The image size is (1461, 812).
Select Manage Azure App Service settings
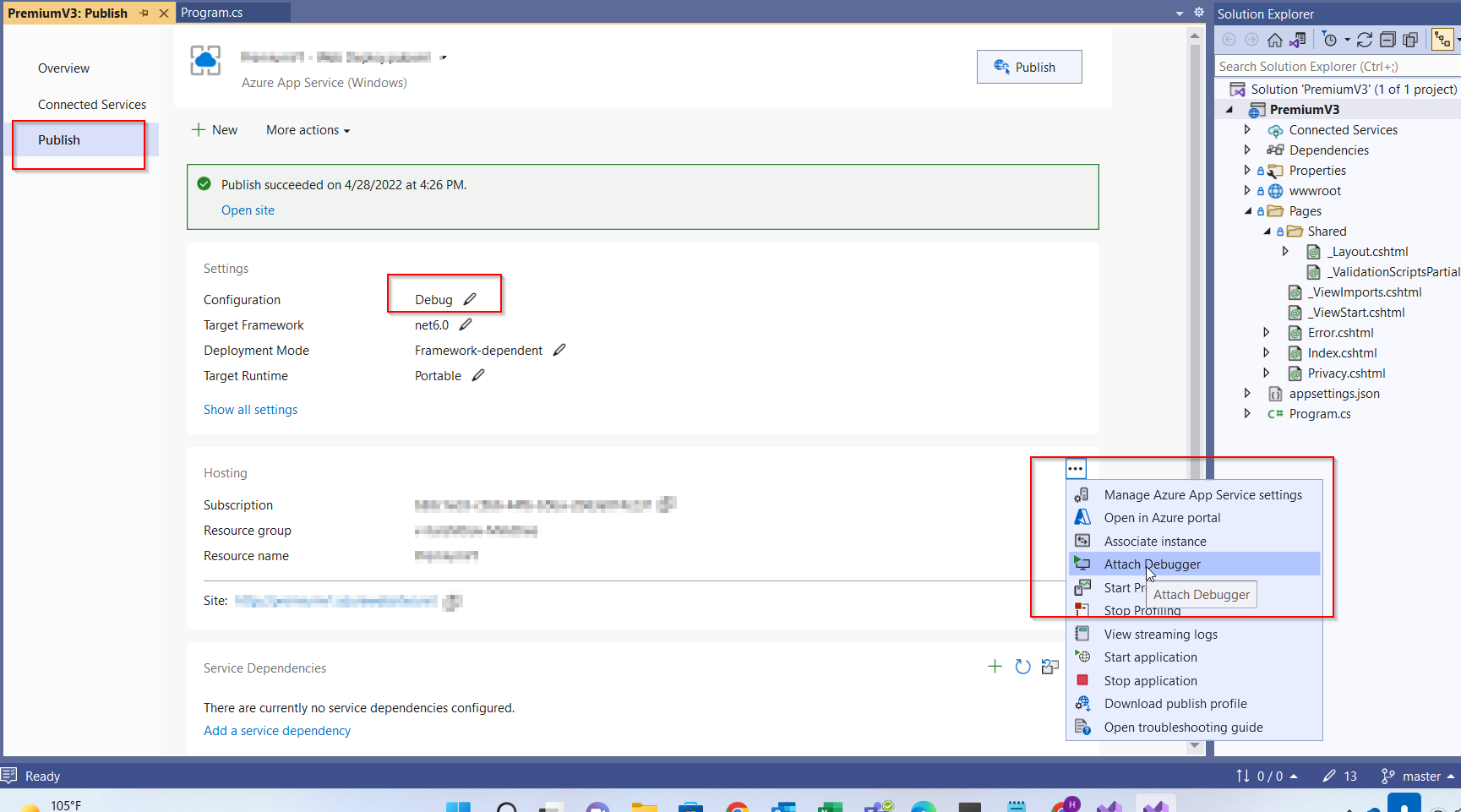[x=1194, y=494]
